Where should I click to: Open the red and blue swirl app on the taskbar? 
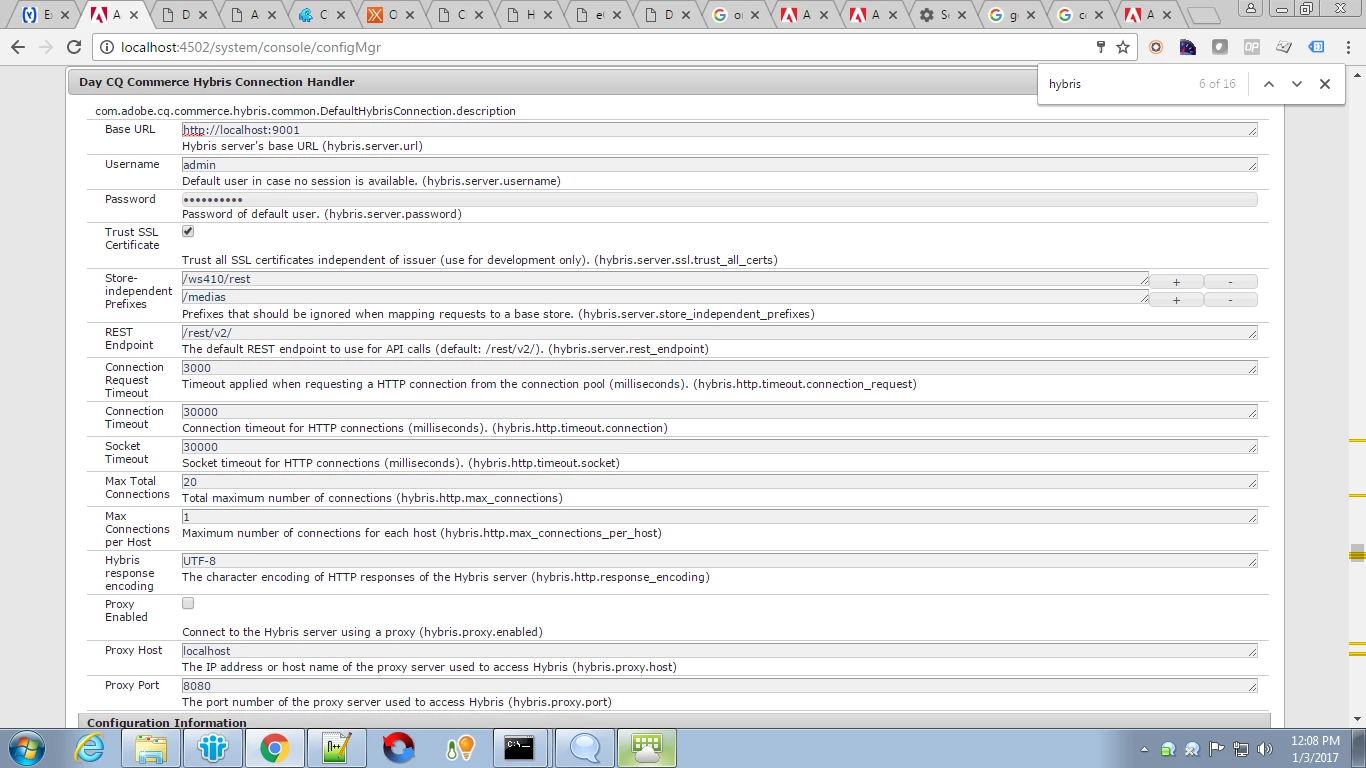click(399, 748)
